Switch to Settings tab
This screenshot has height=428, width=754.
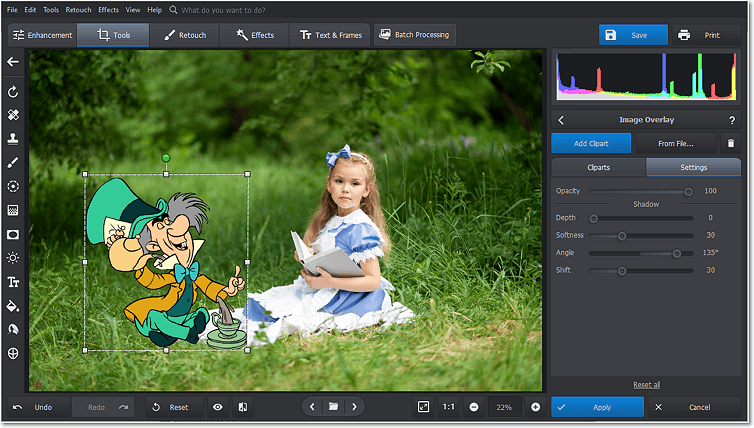click(693, 167)
